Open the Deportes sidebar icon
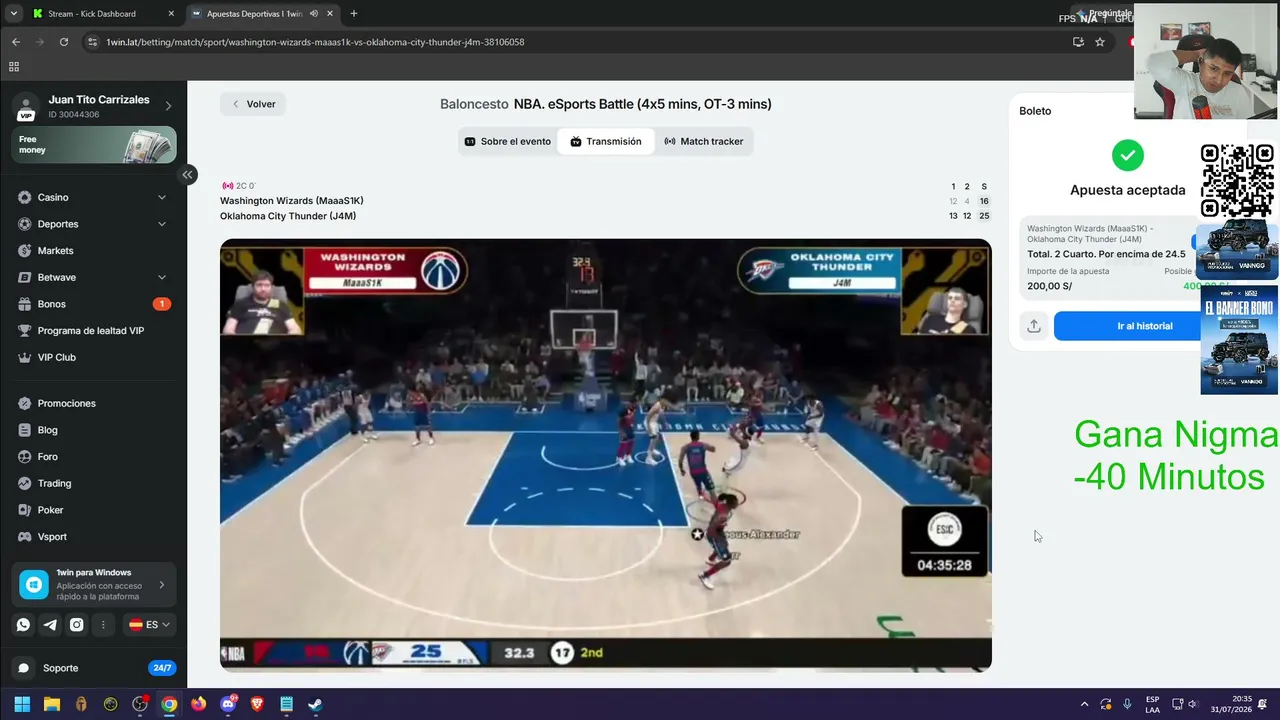The height and width of the screenshot is (720, 1280). click(x=25, y=224)
